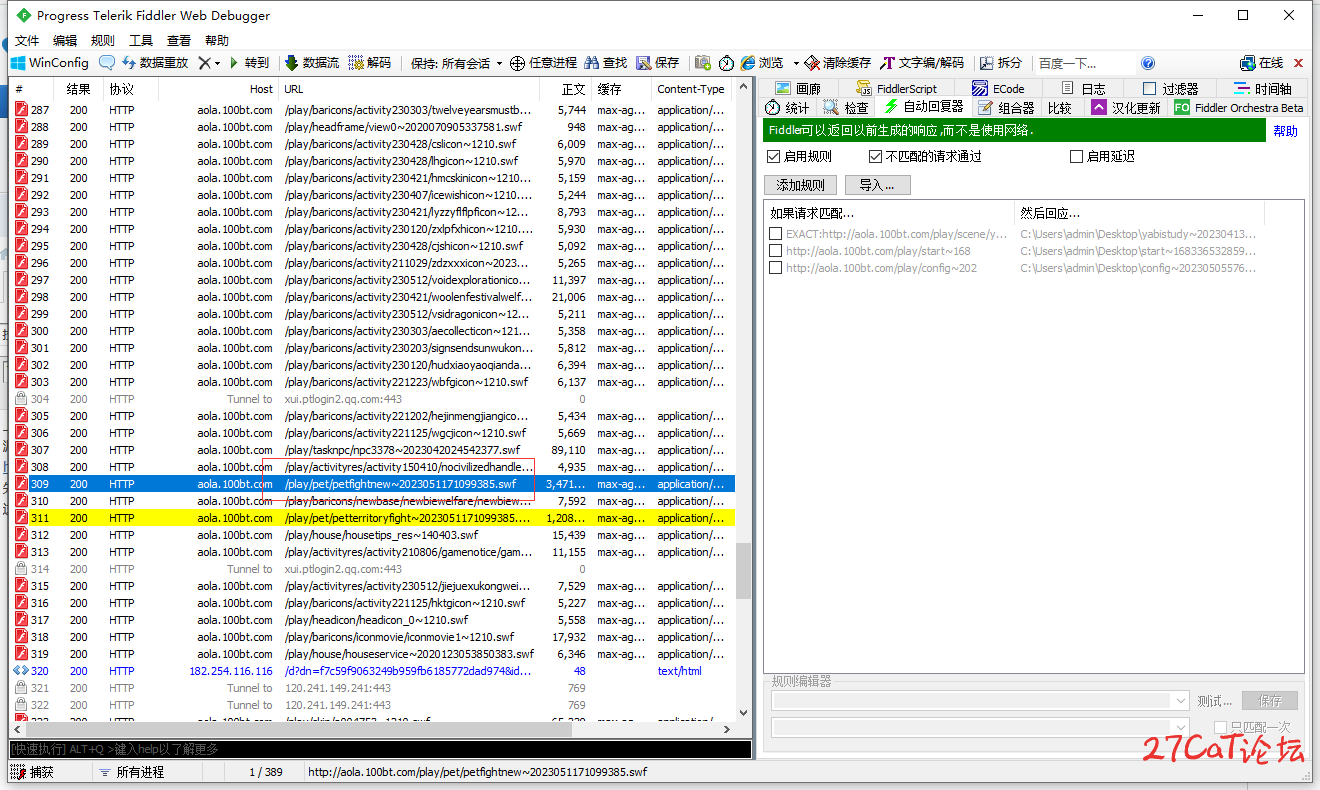Open the 编辑 menu
Image resolution: width=1320 pixels, height=790 pixels.
(65, 40)
